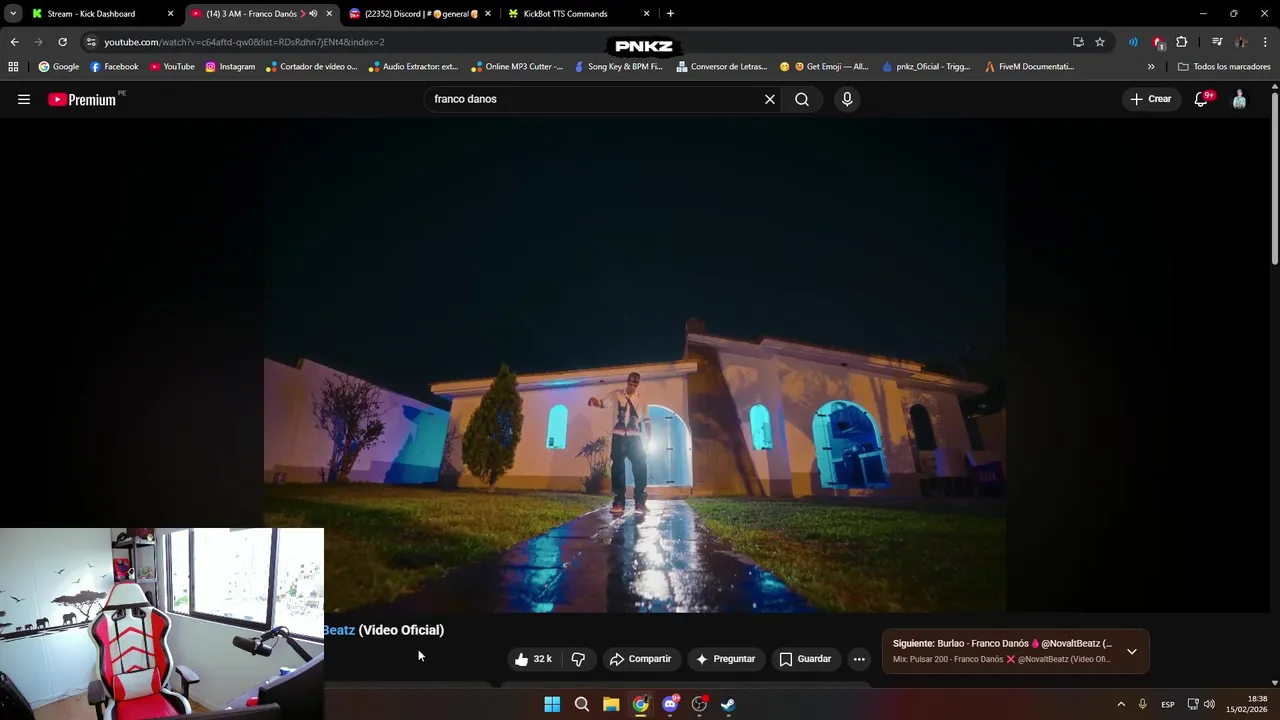The width and height of the screenshot is (1280, 720).
Task: Bookmark this page with the star
Action: (1100, 42)
